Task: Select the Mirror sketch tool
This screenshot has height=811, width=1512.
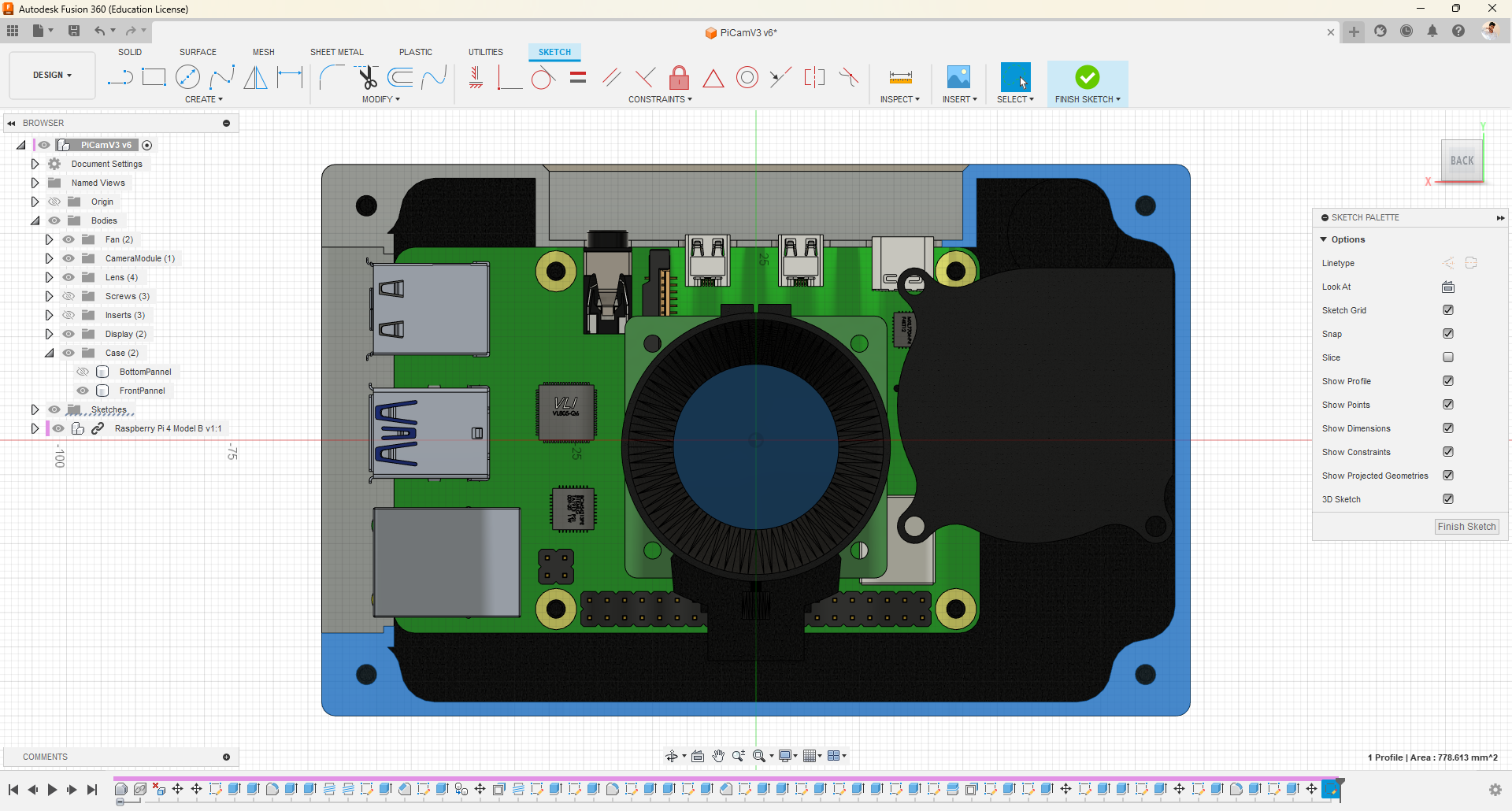Action: pos(255,77)
